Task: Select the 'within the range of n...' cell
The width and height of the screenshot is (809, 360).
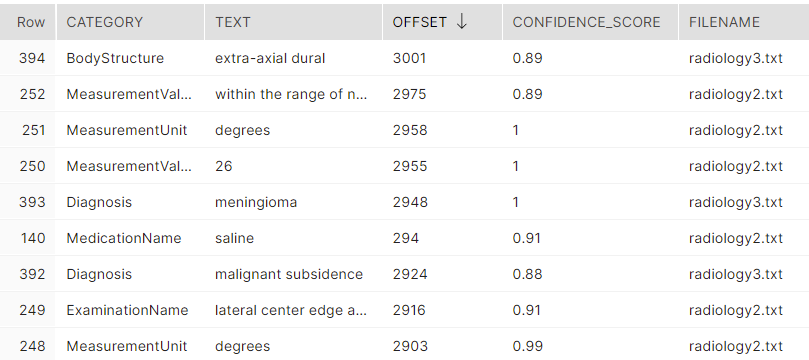Action: [x=291, y=94]
